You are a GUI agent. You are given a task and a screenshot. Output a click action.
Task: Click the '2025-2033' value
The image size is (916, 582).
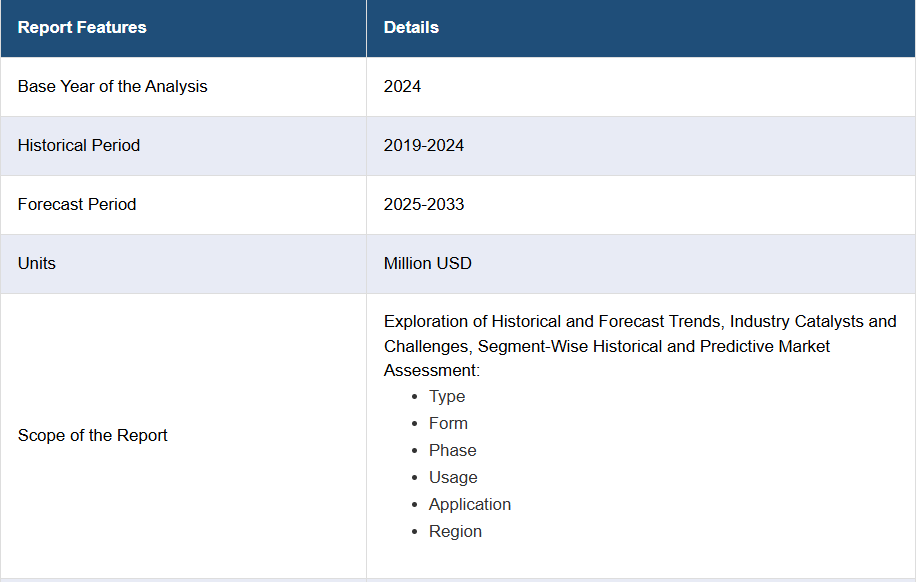424,205
